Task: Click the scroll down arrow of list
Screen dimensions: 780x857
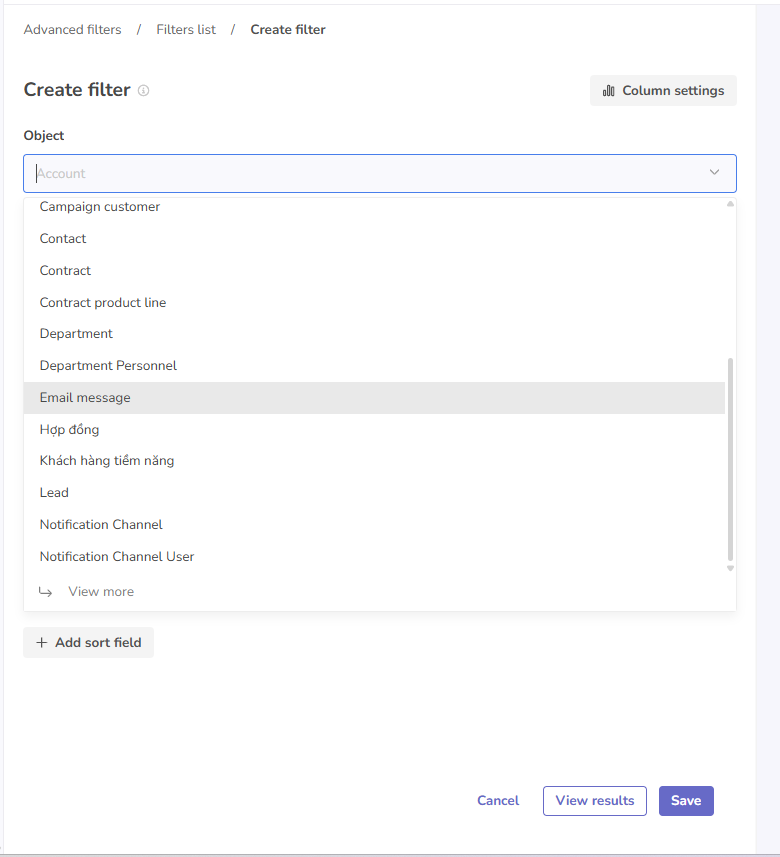Action: point(730,568)
